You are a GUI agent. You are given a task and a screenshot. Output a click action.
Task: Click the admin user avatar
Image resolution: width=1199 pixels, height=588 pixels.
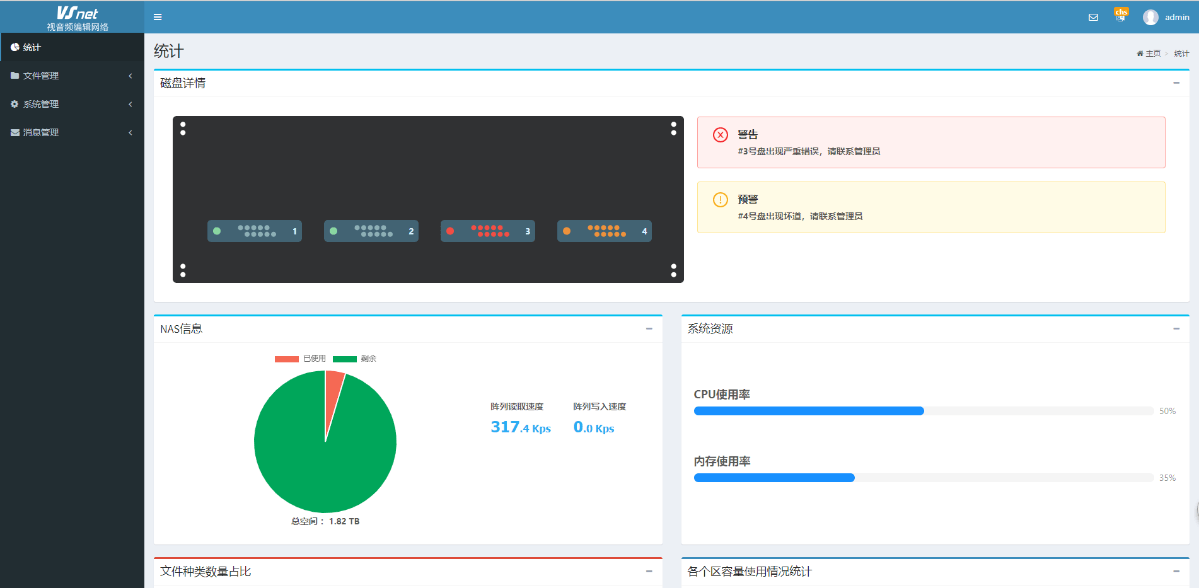[x=1151, y=17]
